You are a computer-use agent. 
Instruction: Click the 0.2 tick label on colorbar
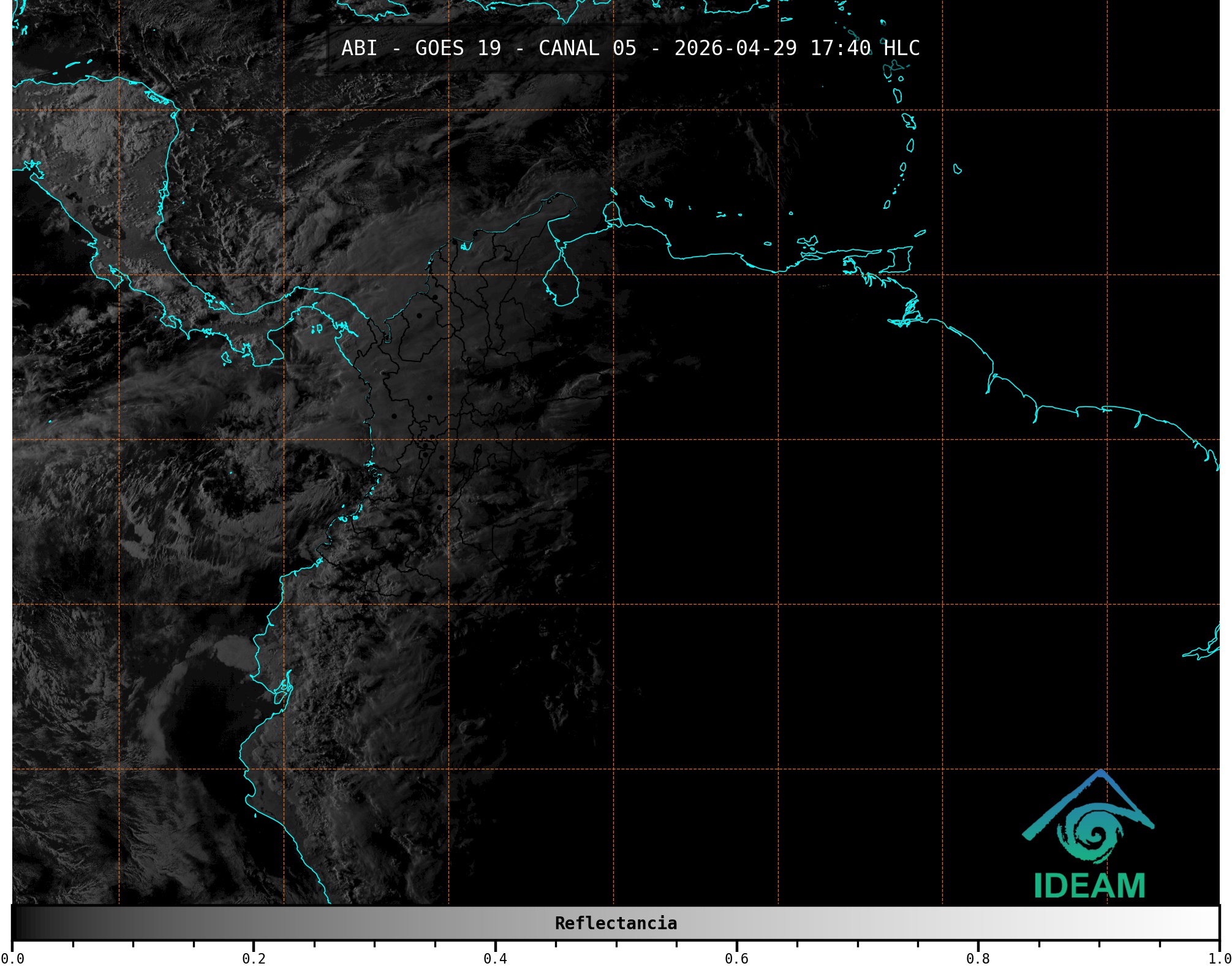(x=254, y=959)
